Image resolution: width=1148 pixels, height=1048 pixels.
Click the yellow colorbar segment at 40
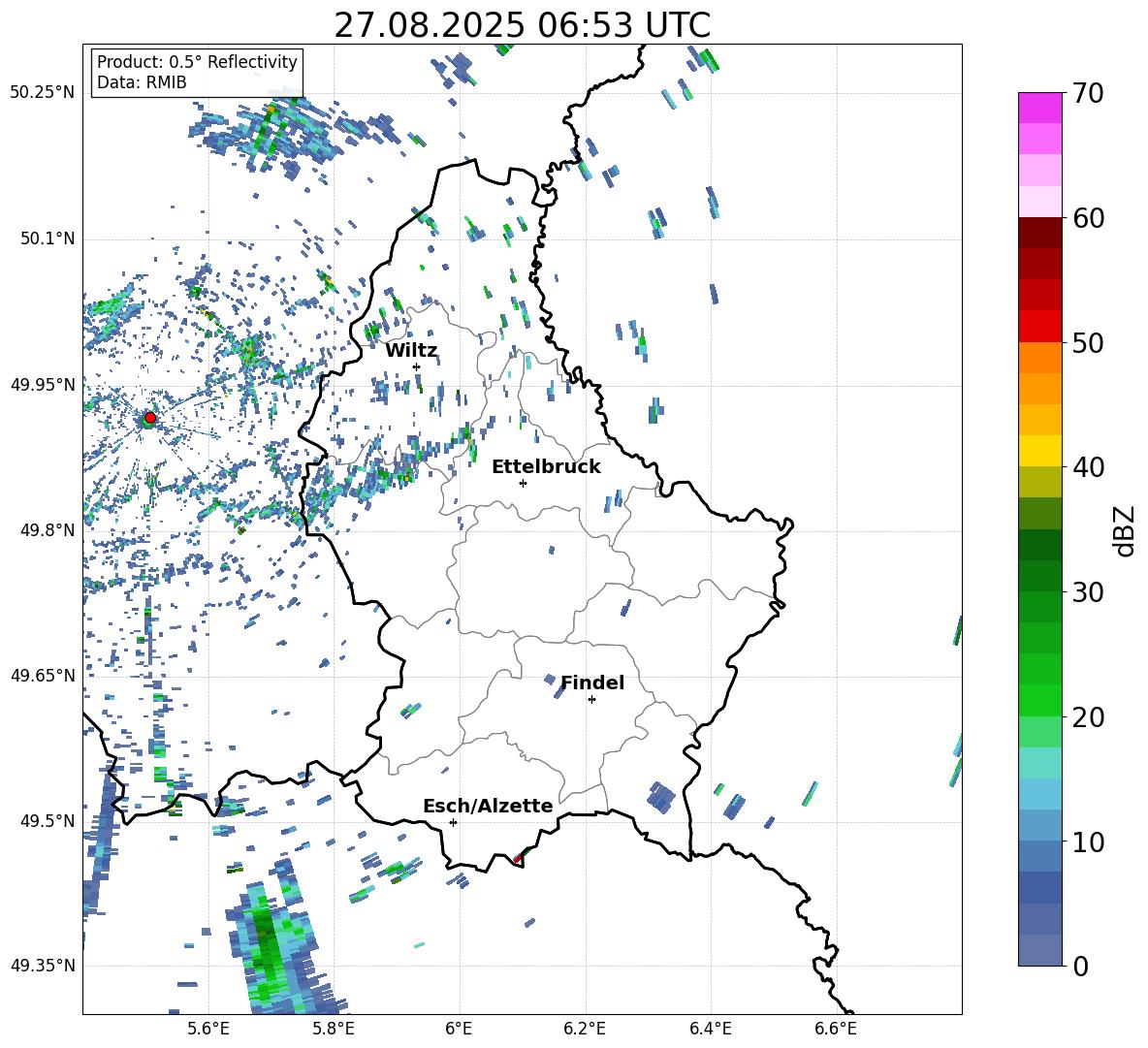[x=1039, y=450]
